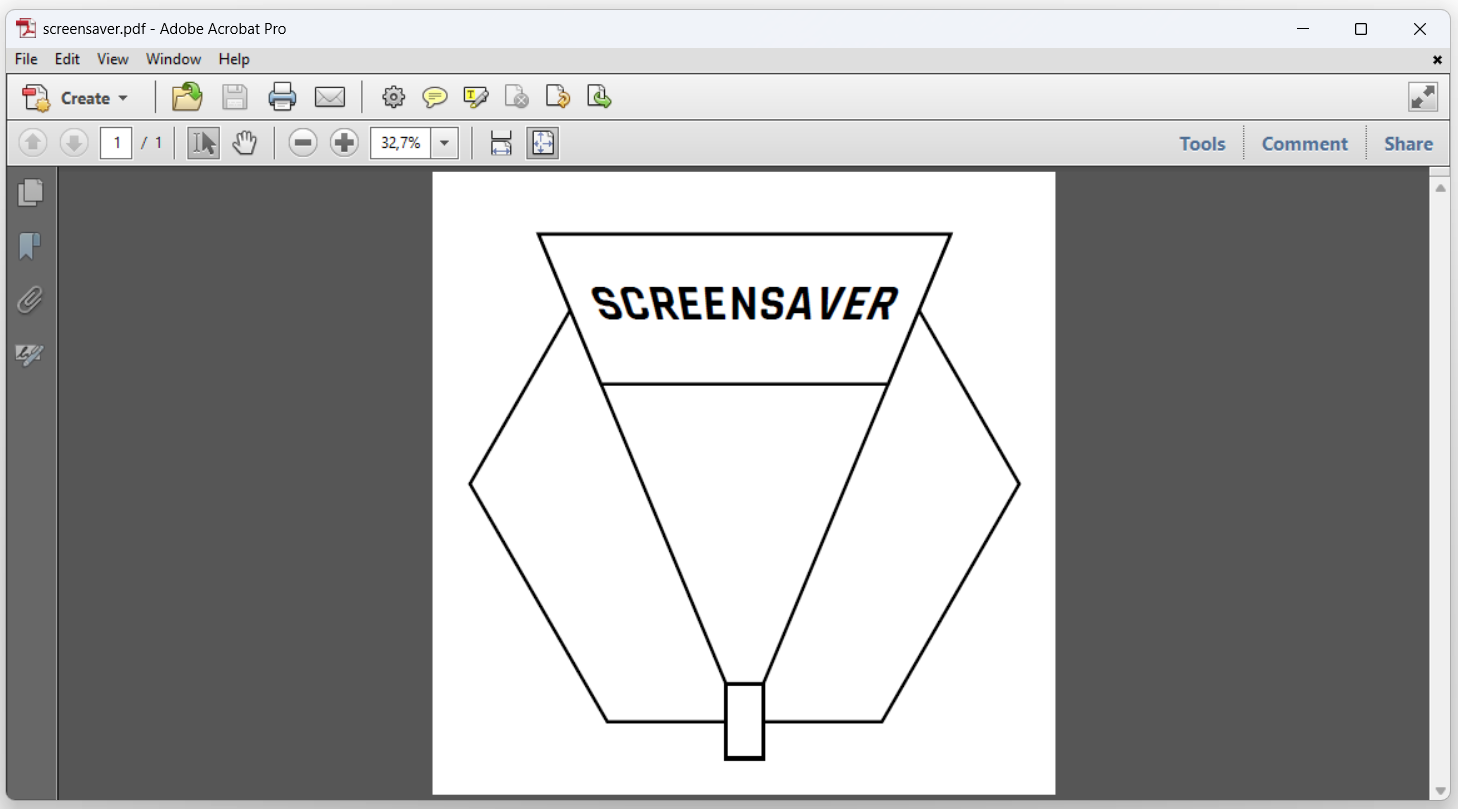Toggle Fit Width page view

click(501, 142)
